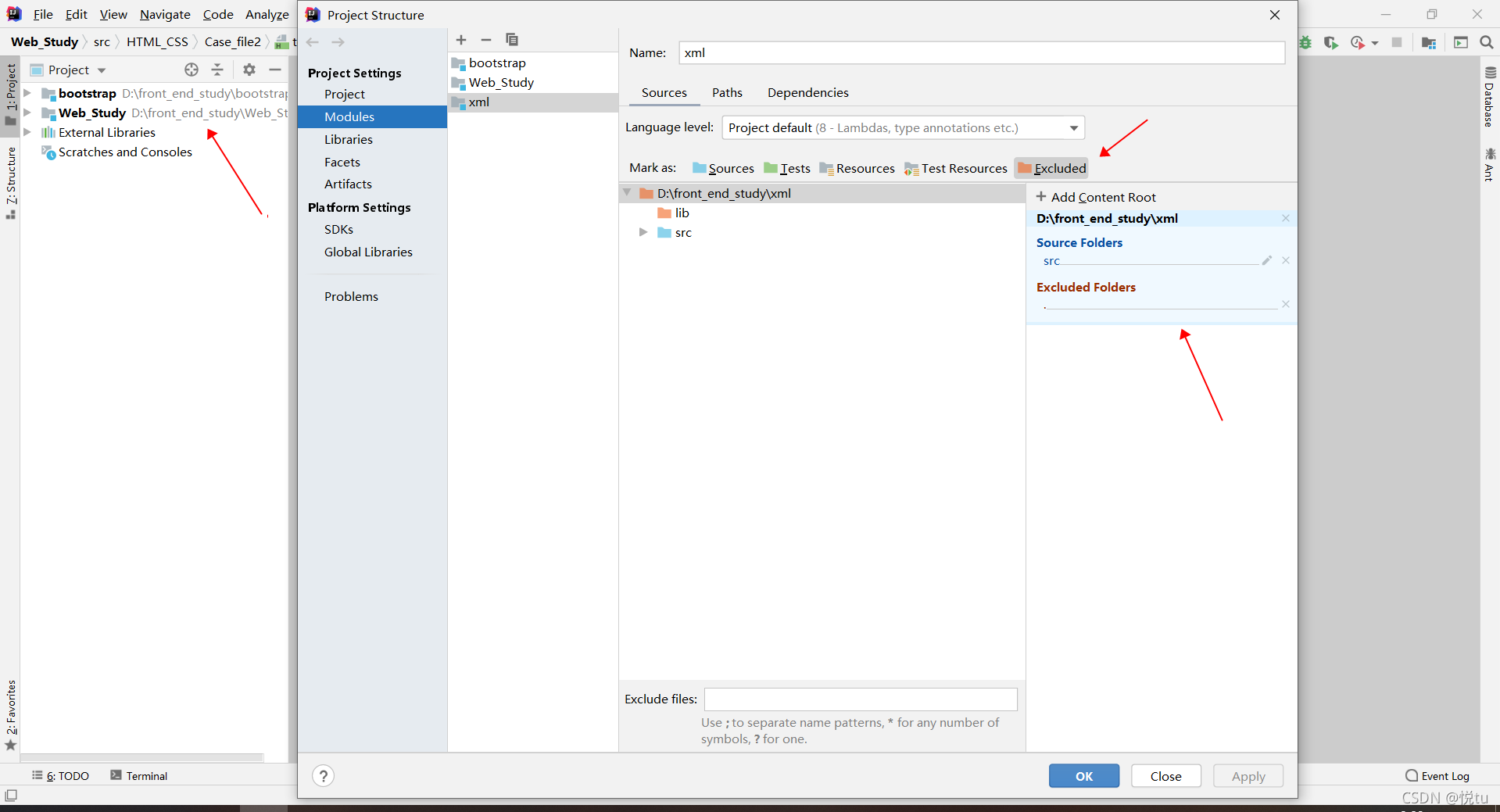Go forward with right arrow in dialog
Screen dimensions: 1500x812
tap(338, 42)
